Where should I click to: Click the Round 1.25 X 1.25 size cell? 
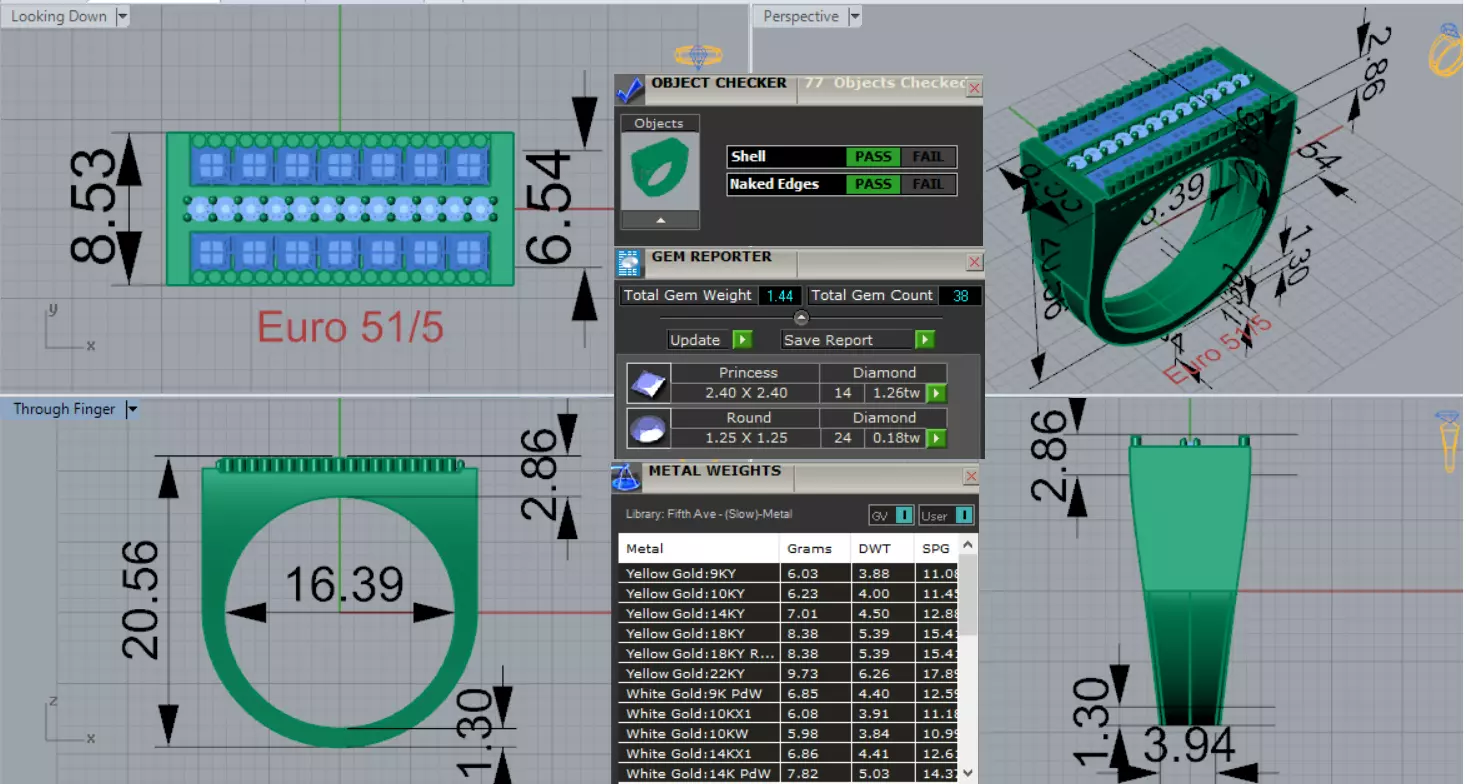click(x=745, y=438)
